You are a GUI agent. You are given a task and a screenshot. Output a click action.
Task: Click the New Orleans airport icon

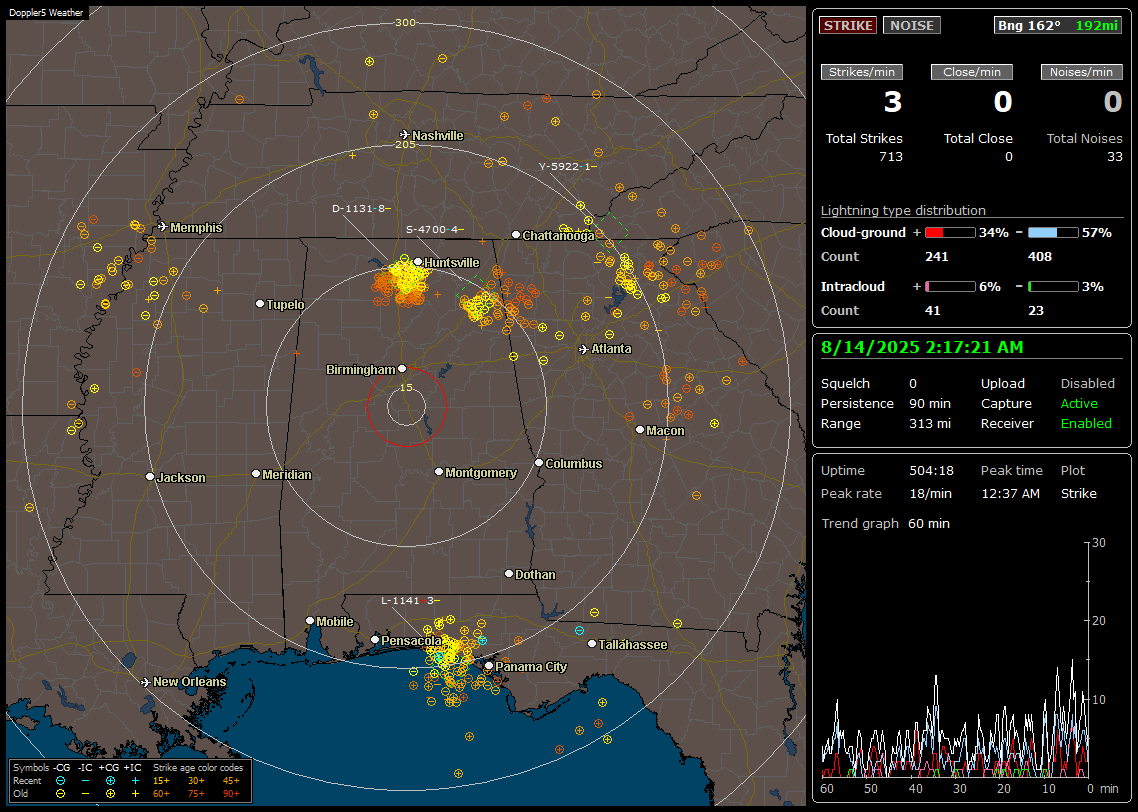pos(145,682)
